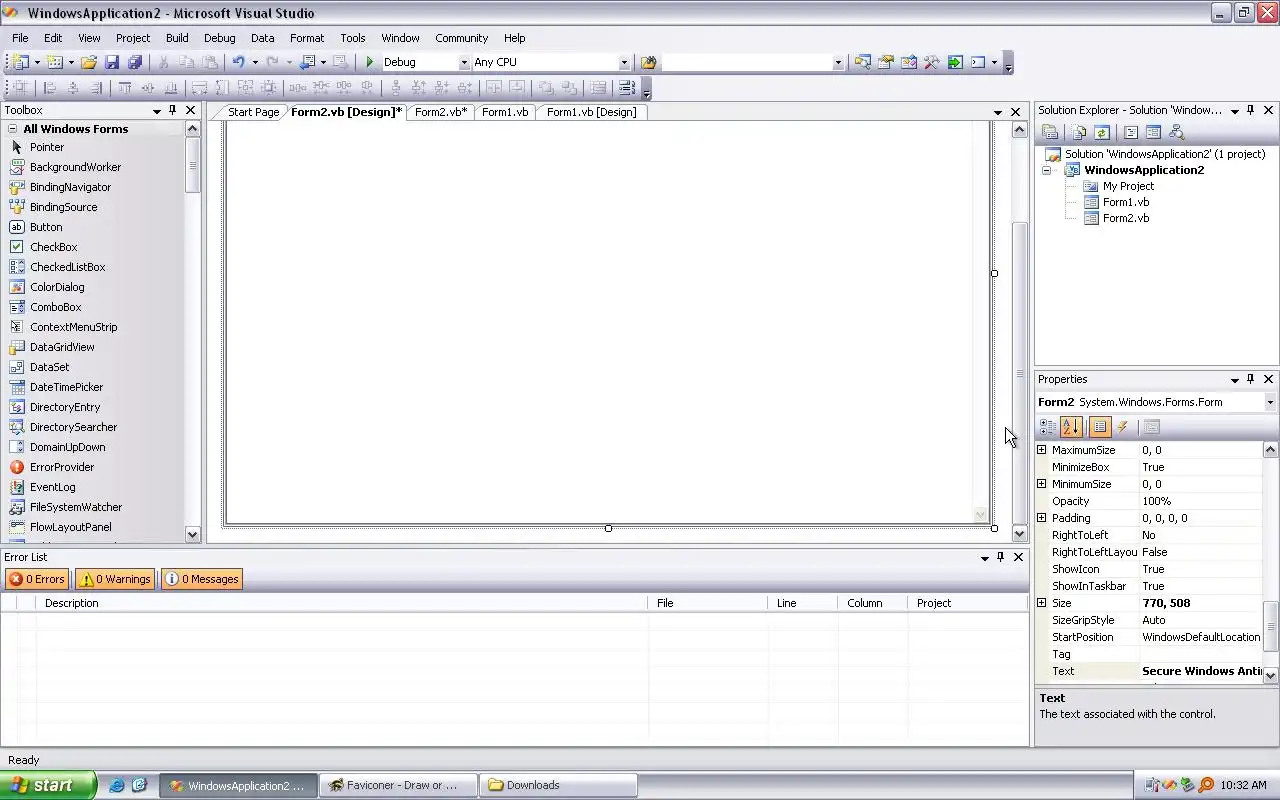Collapse the All Windows Forms toolbox group
The image size is (1280, 800).
[x=13, y=129]
